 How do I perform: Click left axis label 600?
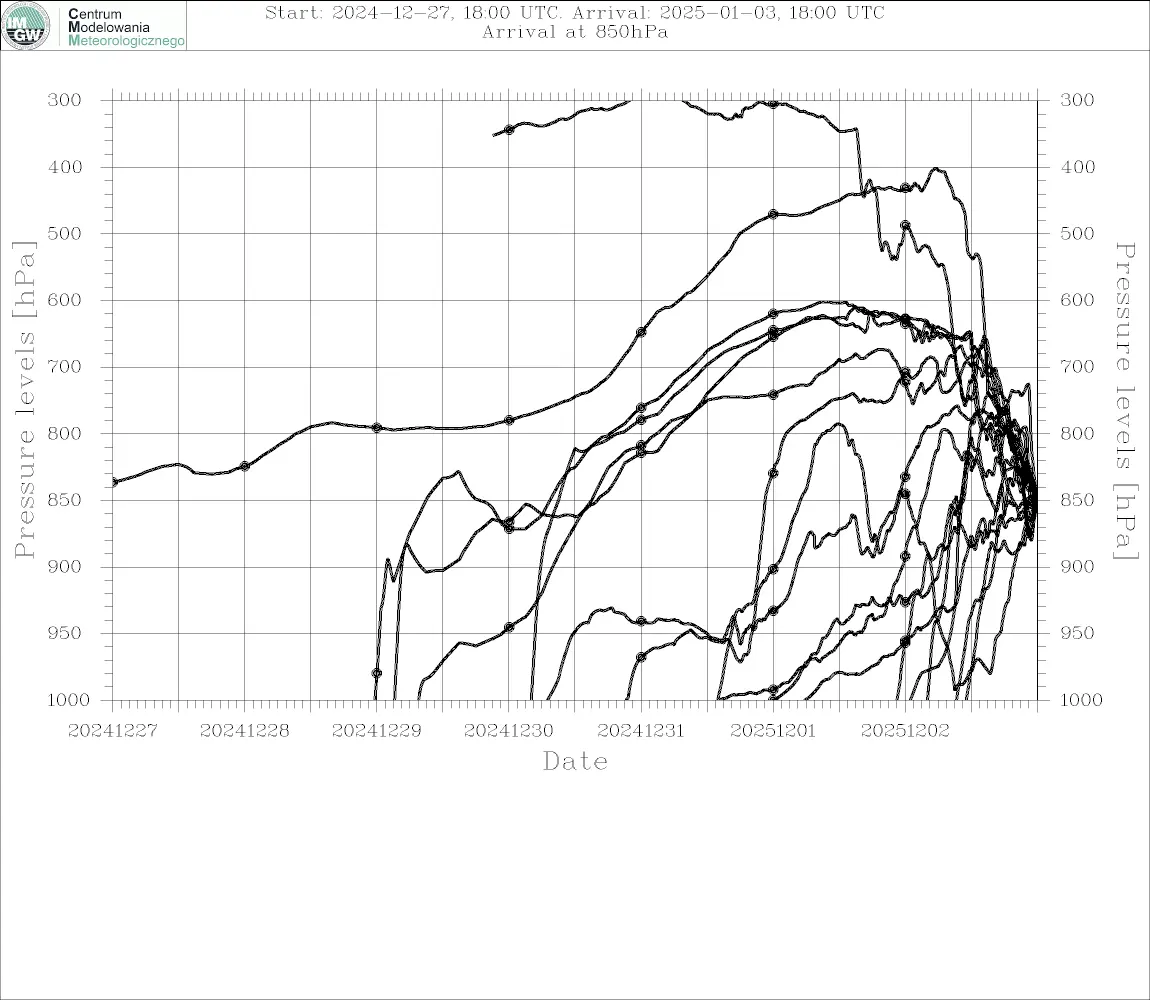coord(65,300)
